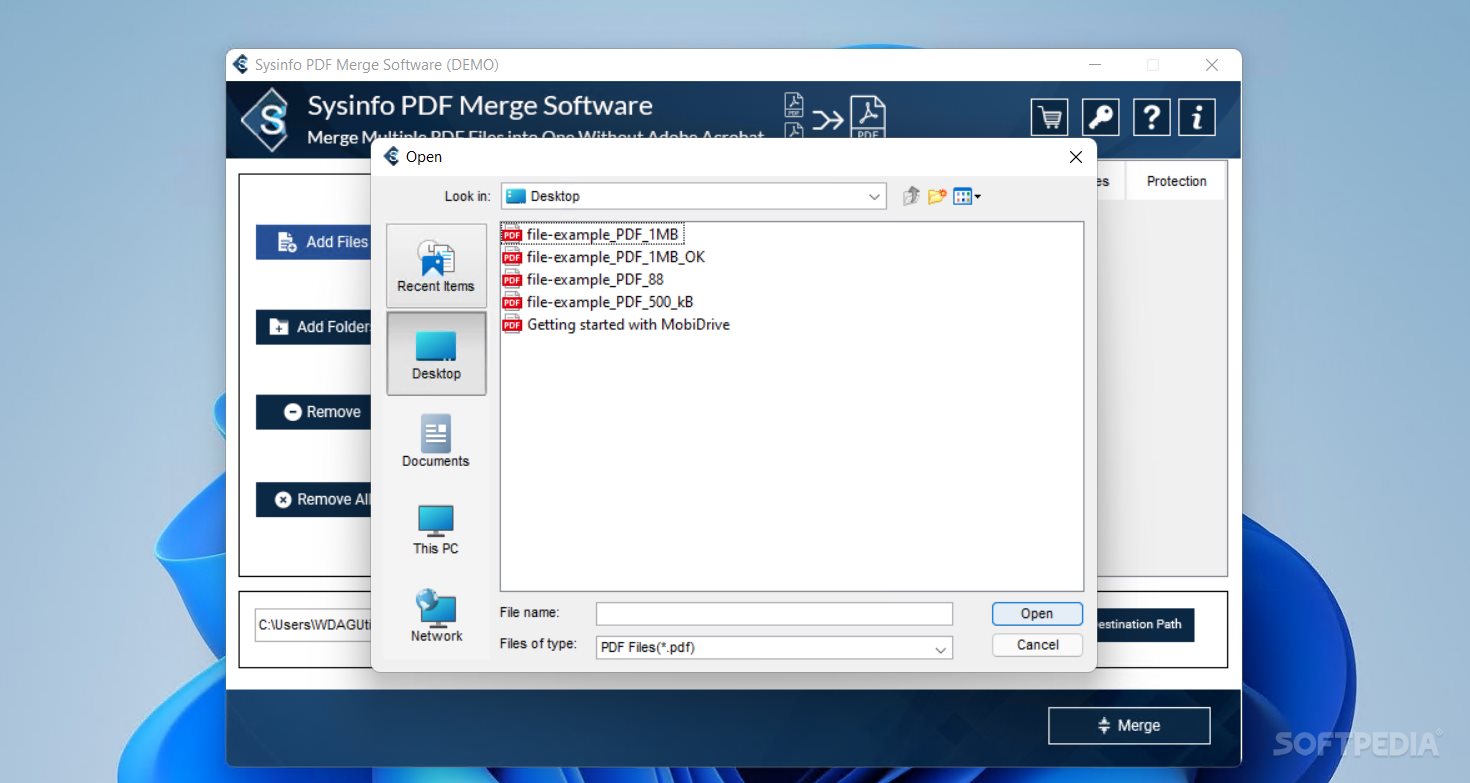1470x783 pixels.
Task: Select Desktop in the dialog sidebar
Action: (436, 353)
